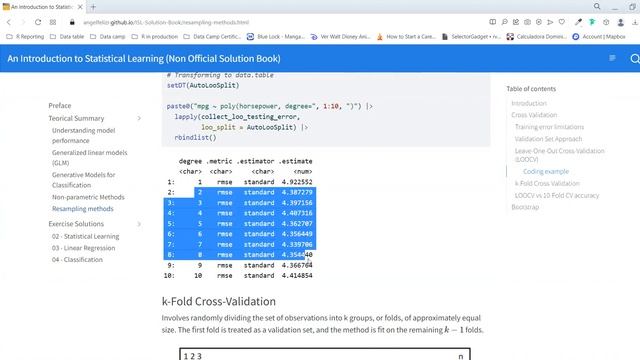640x360 pixels.
Task: Click the 4.922552 estimate value in row 1
Action: [x=297, y=182]
